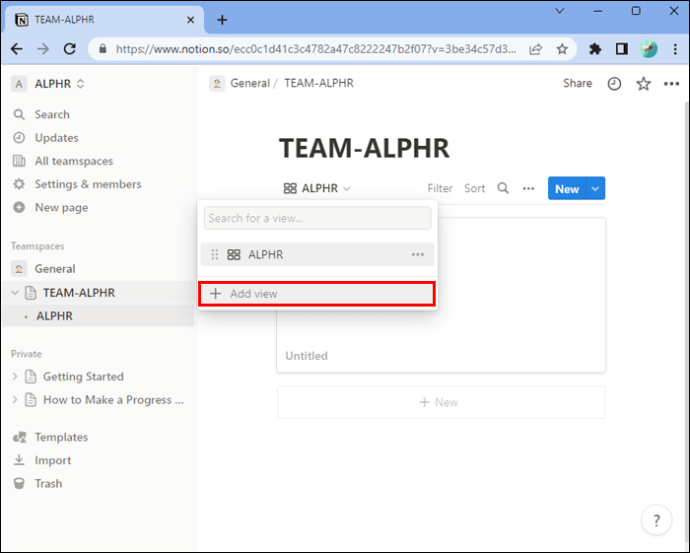The width and height of the screenshot is (690, 553).
Task: Click the Teamspaces section header
Action: pyautogui.click(x=37, y=246)
